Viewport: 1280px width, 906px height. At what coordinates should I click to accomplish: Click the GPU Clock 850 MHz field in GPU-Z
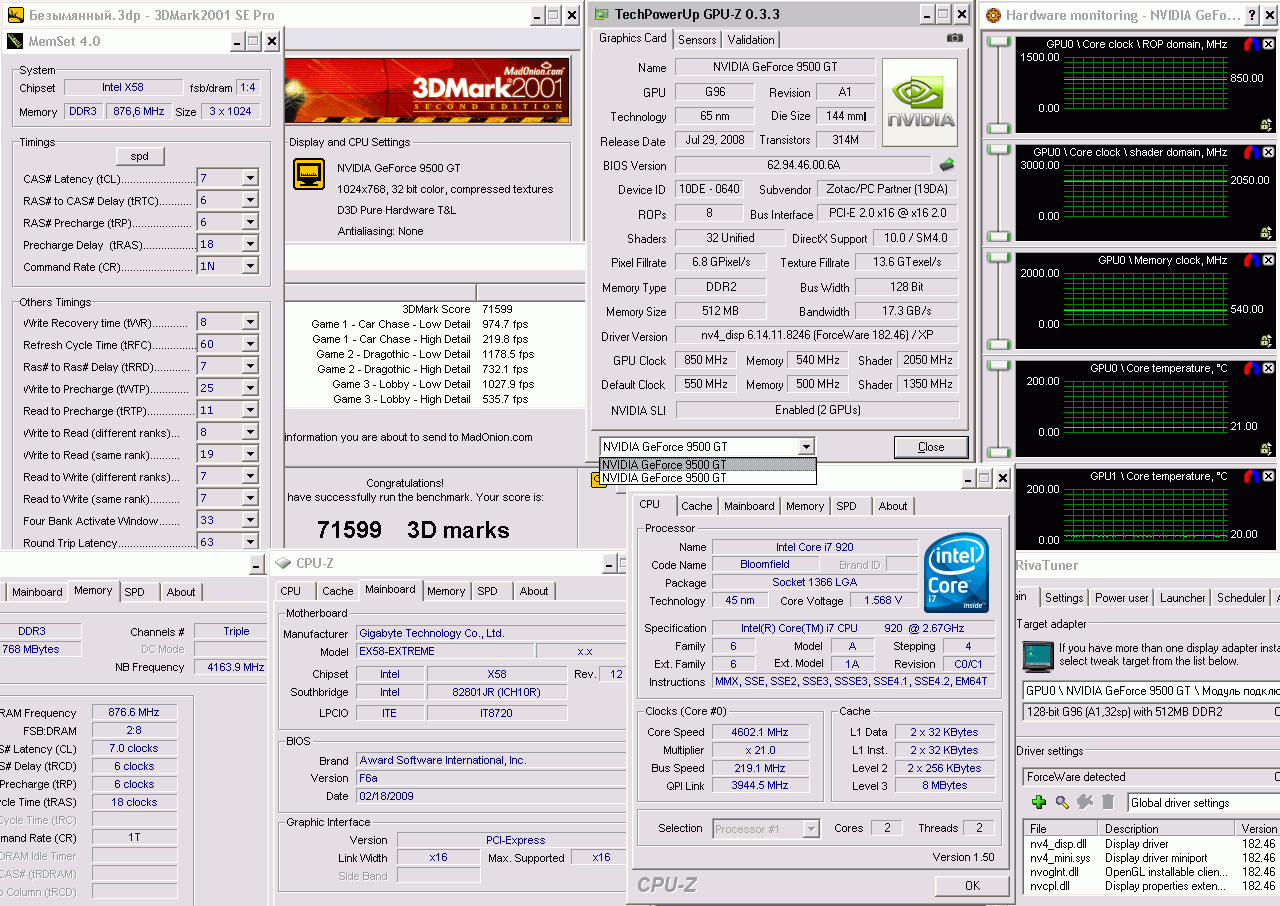click(x=704, y=360)
